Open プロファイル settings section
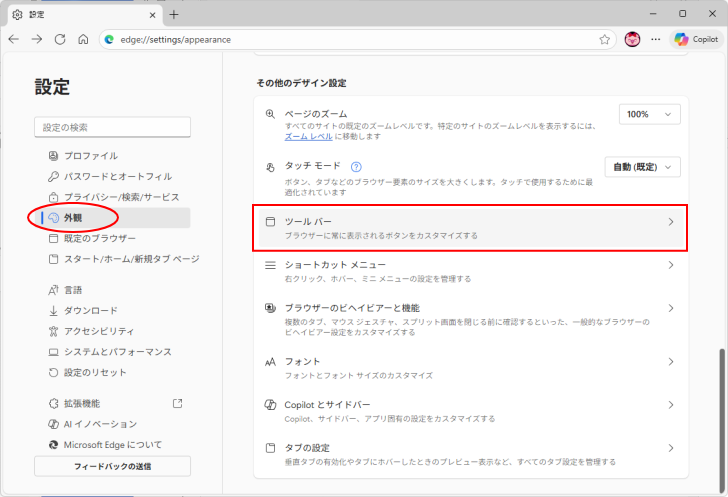The height and width of the screenshot is (497, 728). pos(112,156)
